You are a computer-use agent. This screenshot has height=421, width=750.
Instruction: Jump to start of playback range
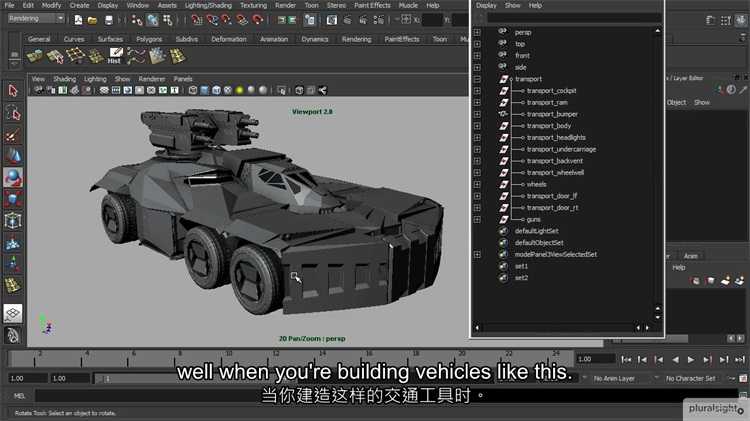(x=626, y=359)
